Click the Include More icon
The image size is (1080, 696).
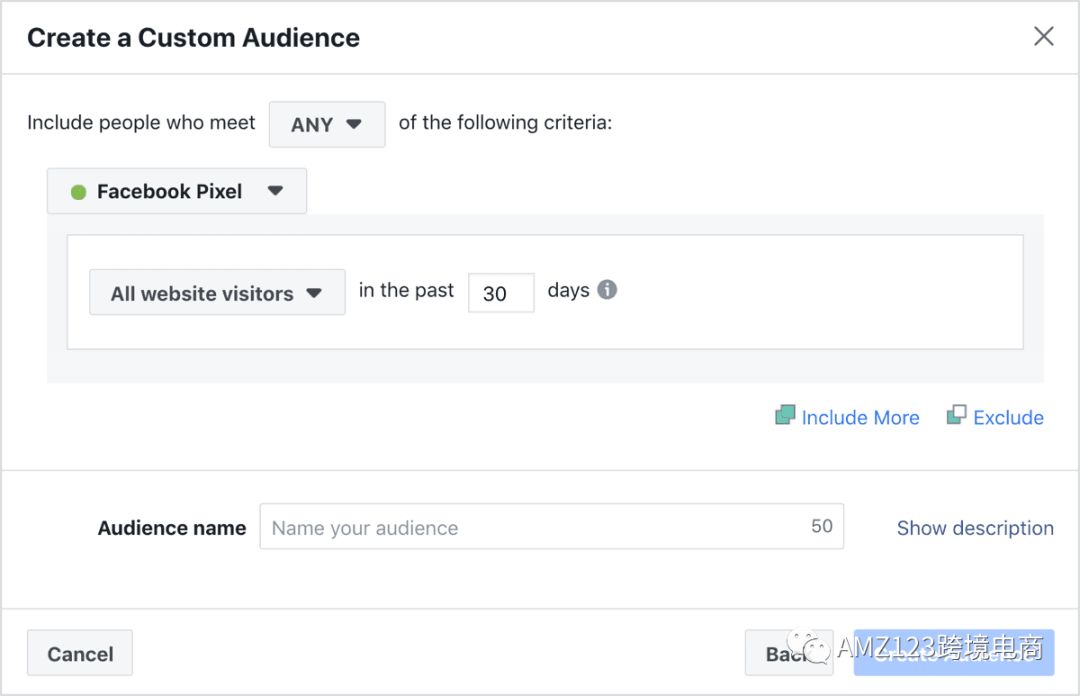point(785,415)
